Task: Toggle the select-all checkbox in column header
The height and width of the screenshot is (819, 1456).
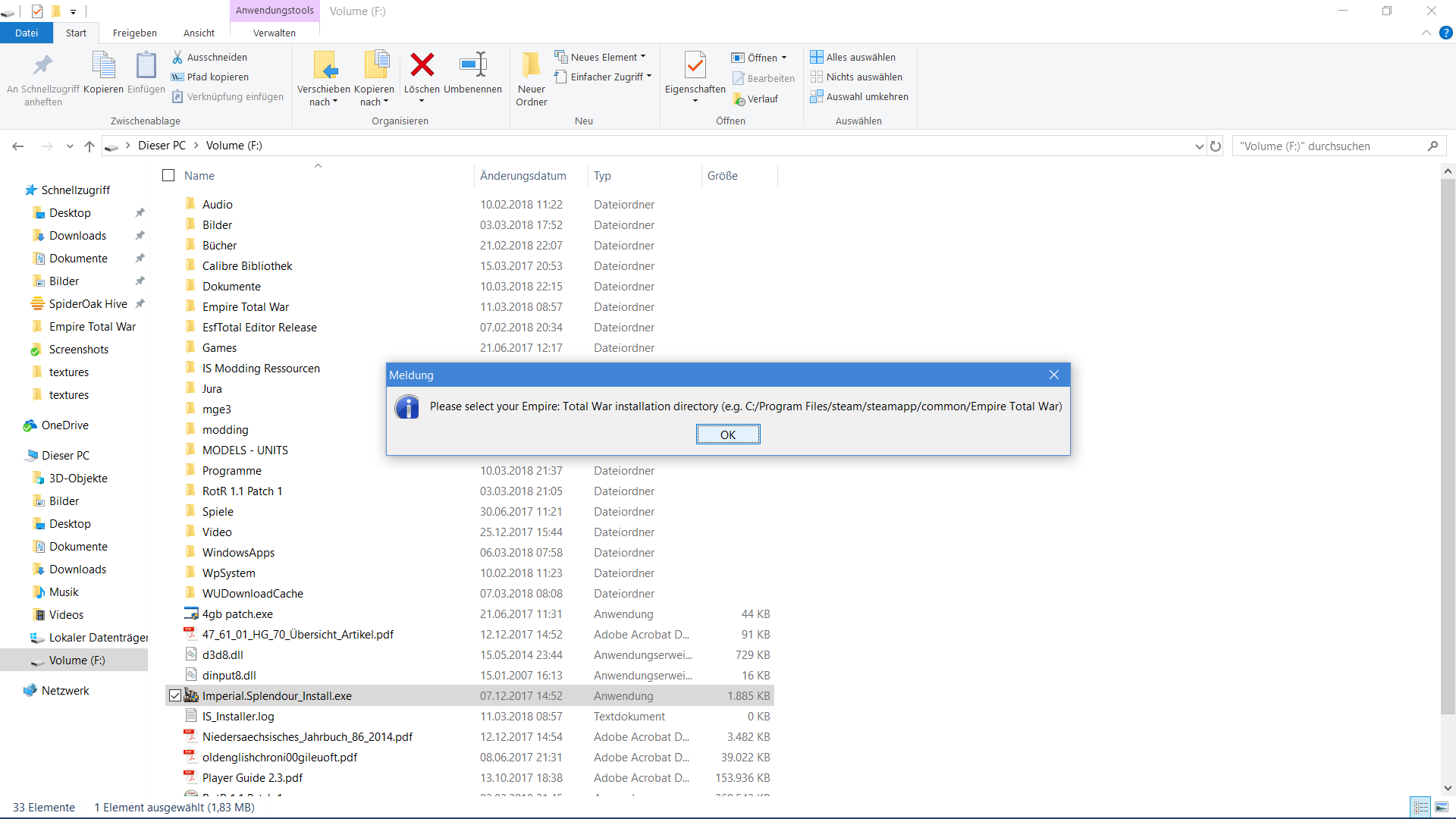Action: pyautogui.click(x=168, y=175)
